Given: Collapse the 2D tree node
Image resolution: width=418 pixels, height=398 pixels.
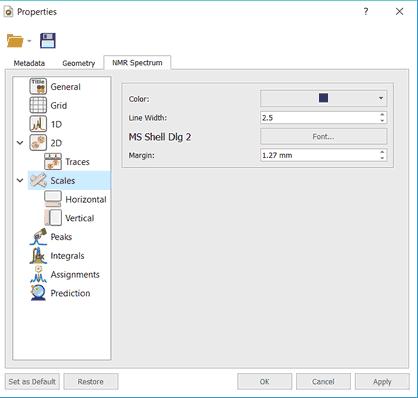Looking at the screenshot, I should point(20,143).
